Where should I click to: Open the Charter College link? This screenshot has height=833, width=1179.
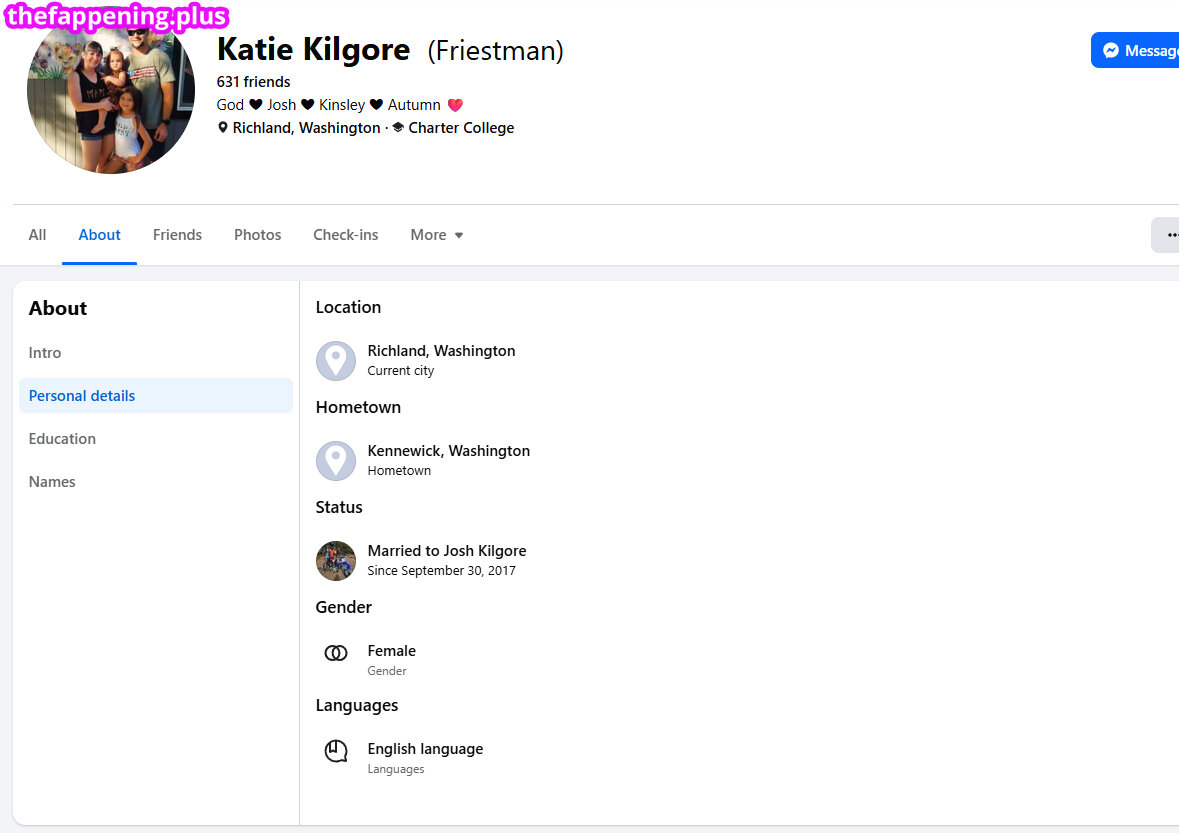tap(461, 128)
